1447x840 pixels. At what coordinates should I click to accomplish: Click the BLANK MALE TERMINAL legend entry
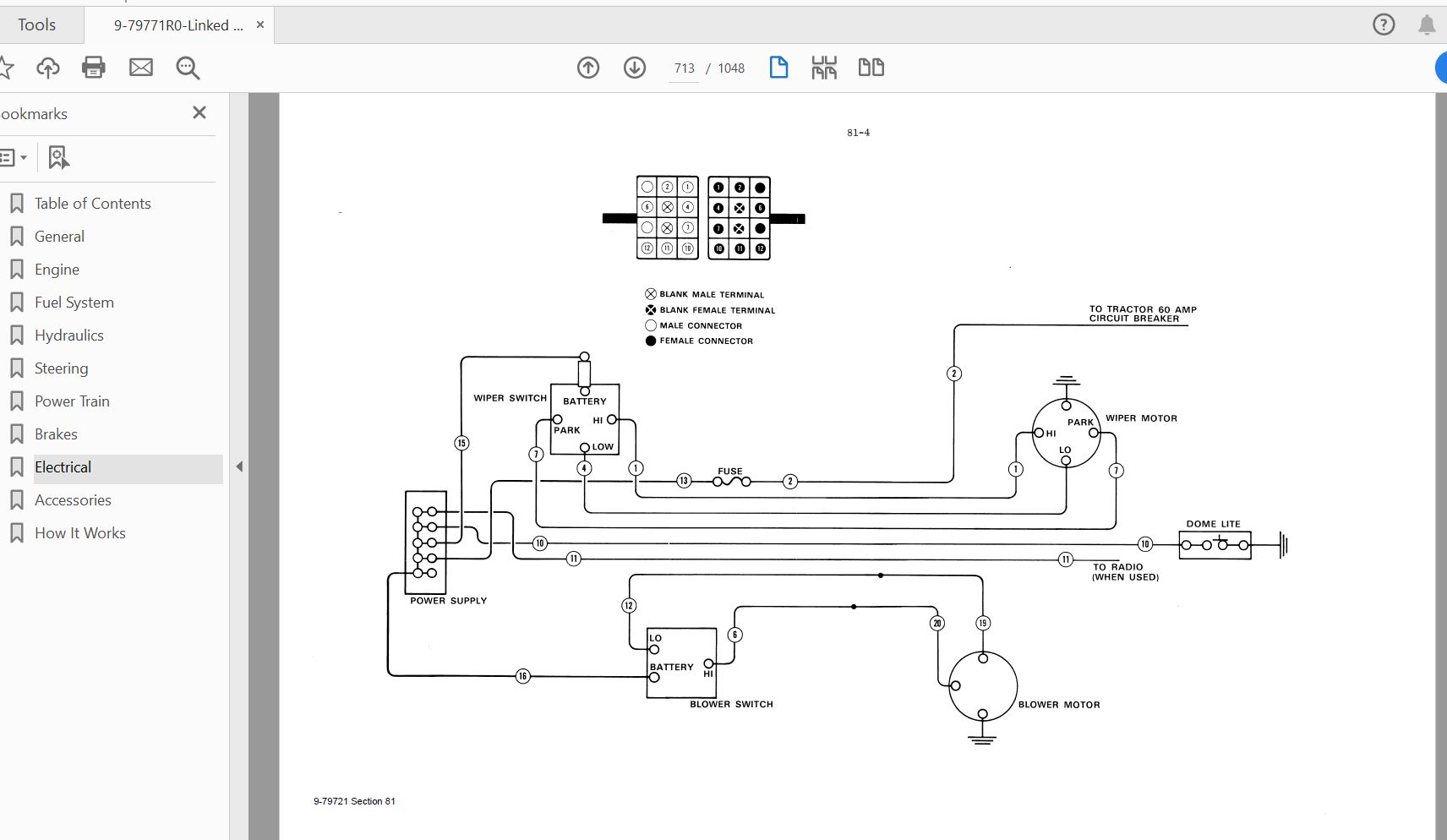[x=704, y=294]
